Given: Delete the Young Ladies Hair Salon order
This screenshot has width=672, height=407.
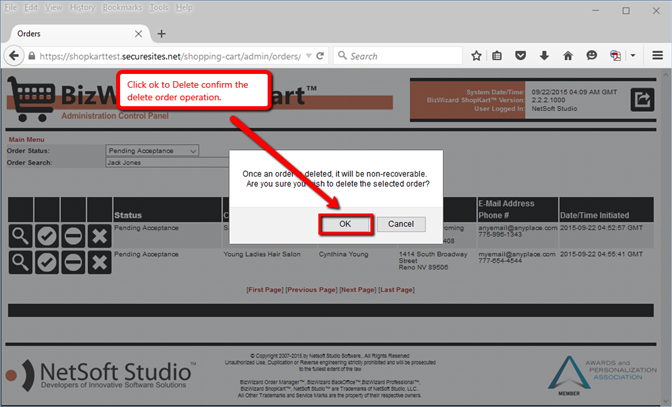Looking at the screenshot, I should 99,262.
